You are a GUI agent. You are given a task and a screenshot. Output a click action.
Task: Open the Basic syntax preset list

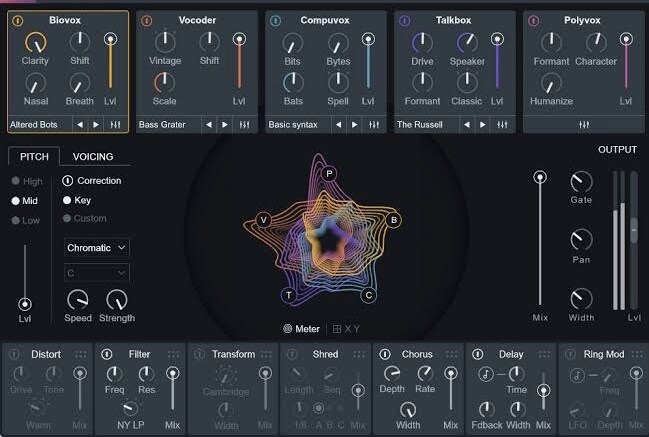click(x=298, y=125)
